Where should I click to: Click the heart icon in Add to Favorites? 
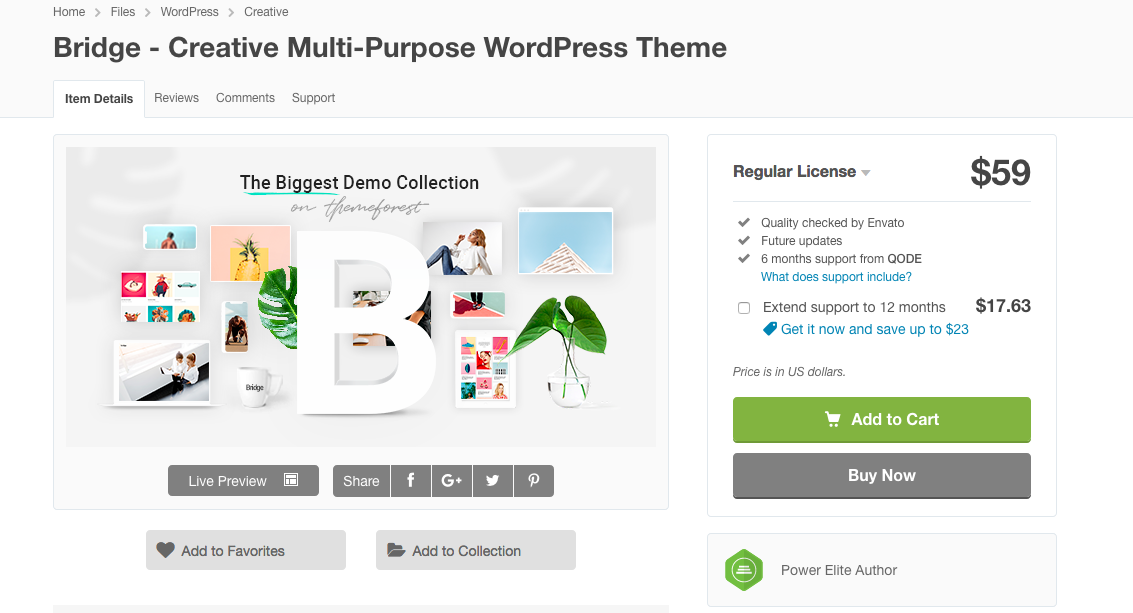coord(165,550)
